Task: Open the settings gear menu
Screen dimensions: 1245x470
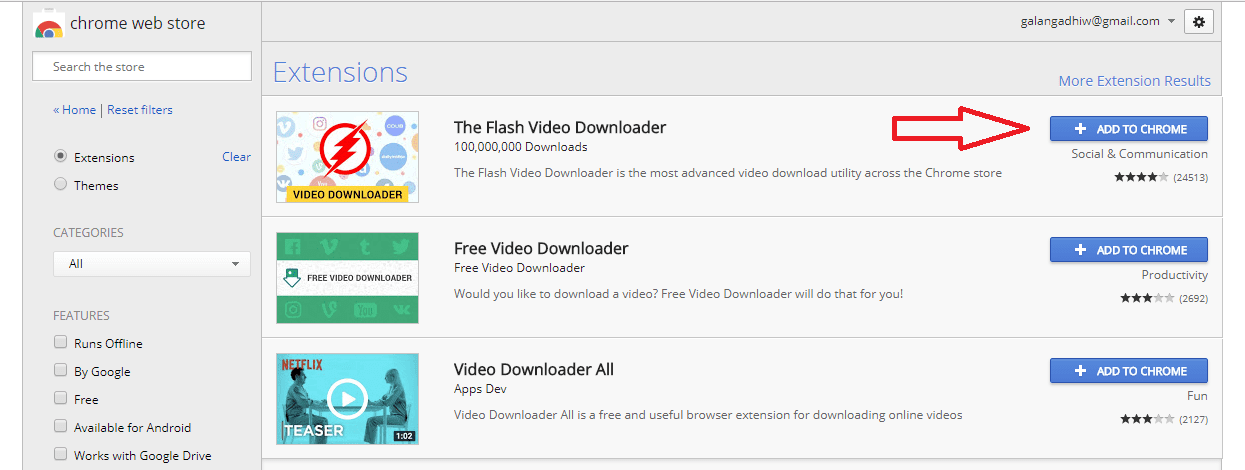Action: 1199,21
